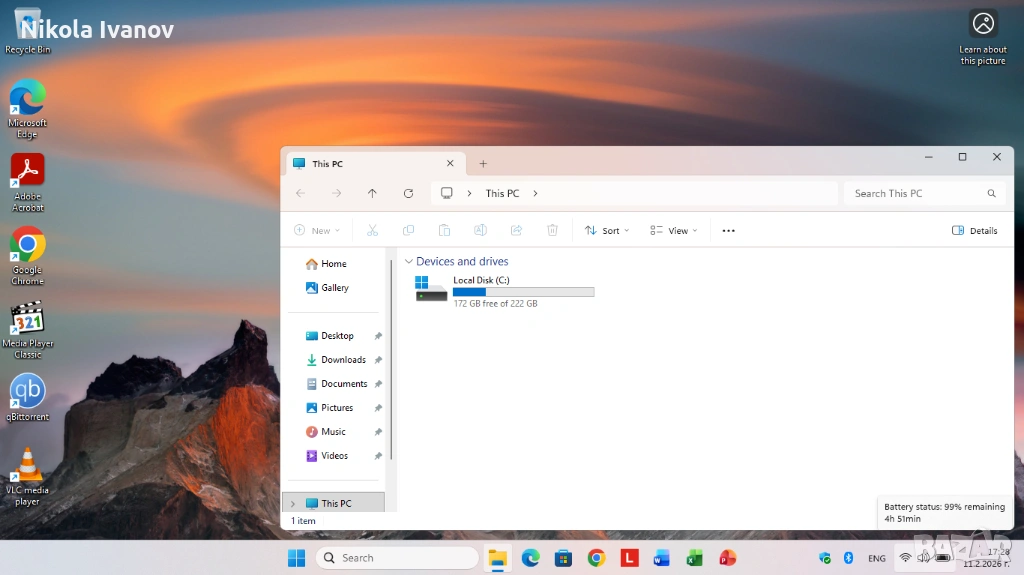1024x575 pixels.
Task: Toggle the Details pane button
Action: (x=975, y=231)
